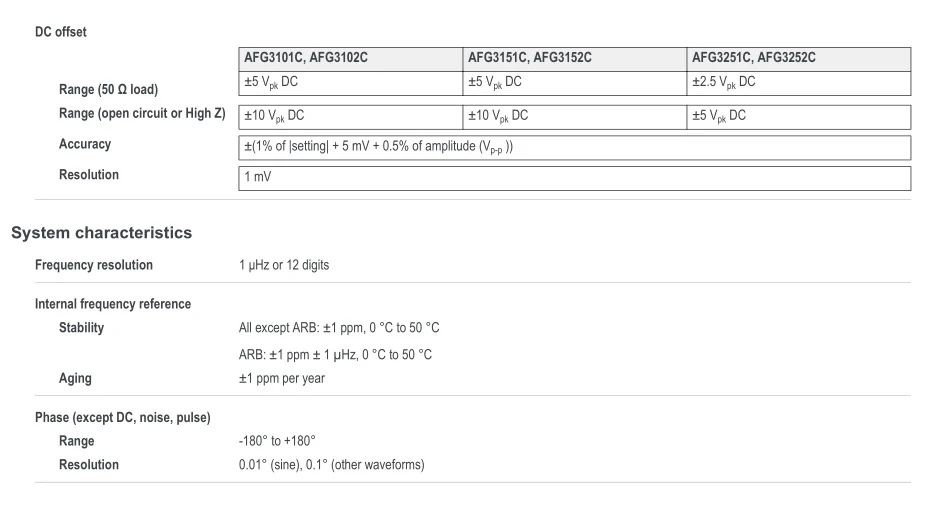This screenshot has width=936, height=517.
Task: Select the AFG3151C, AFG3152C column header
Action: (x=530, y=58)
